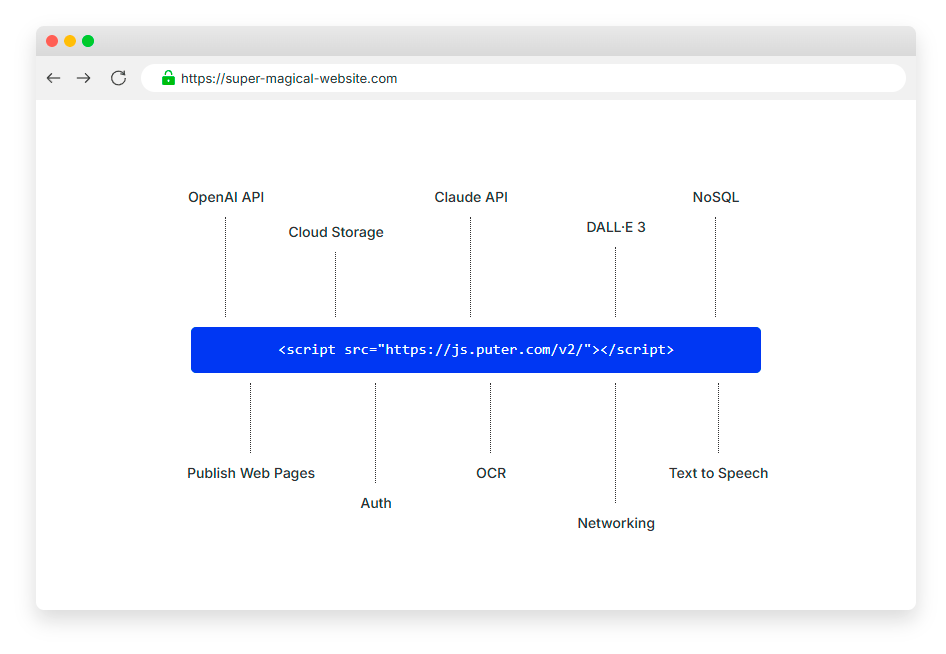The image size is (946, 654).
Task: Select the NoSQL label
Action: click(x=716, y=197)
